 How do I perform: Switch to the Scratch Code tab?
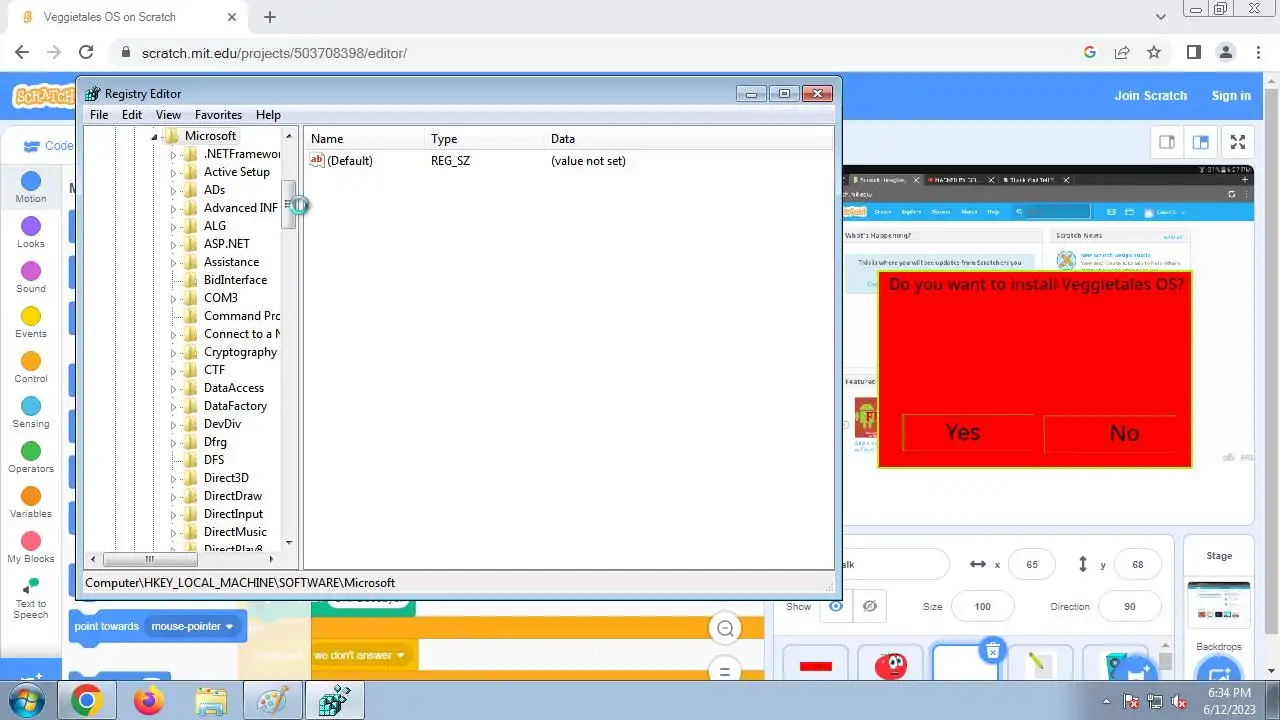pyautogui.click(x=49, y=146)
